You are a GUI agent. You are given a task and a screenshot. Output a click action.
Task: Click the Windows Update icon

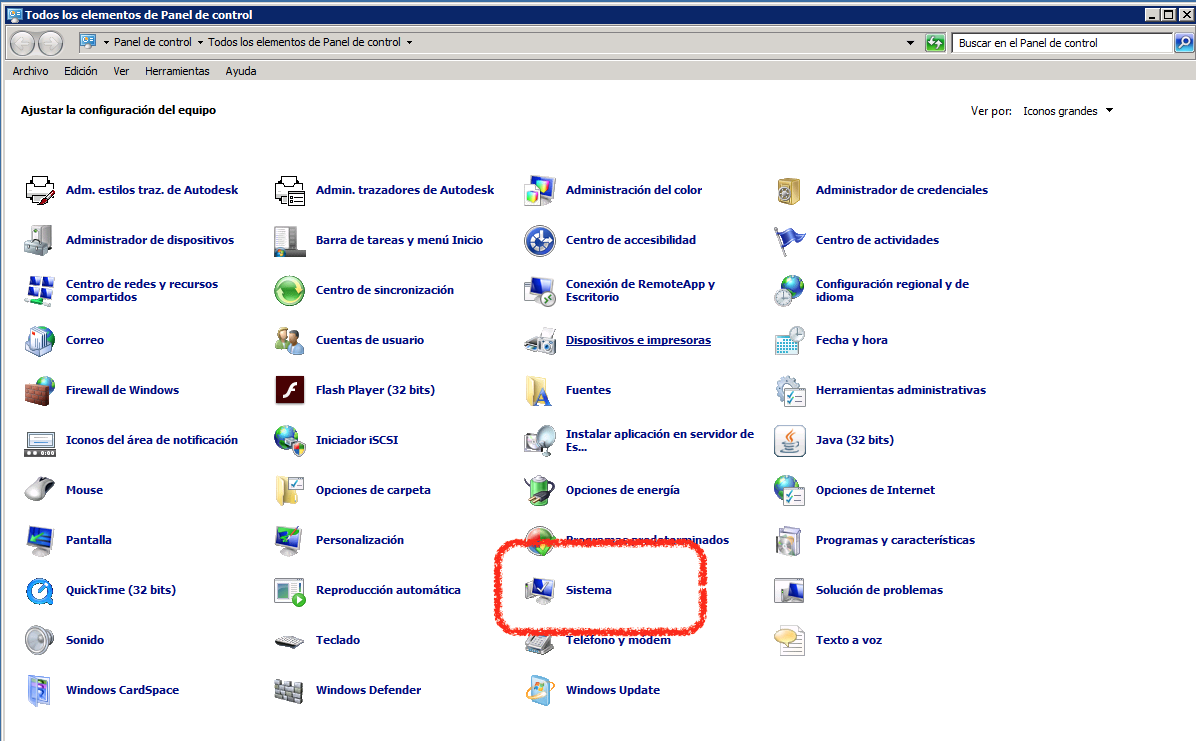[540, 691]
